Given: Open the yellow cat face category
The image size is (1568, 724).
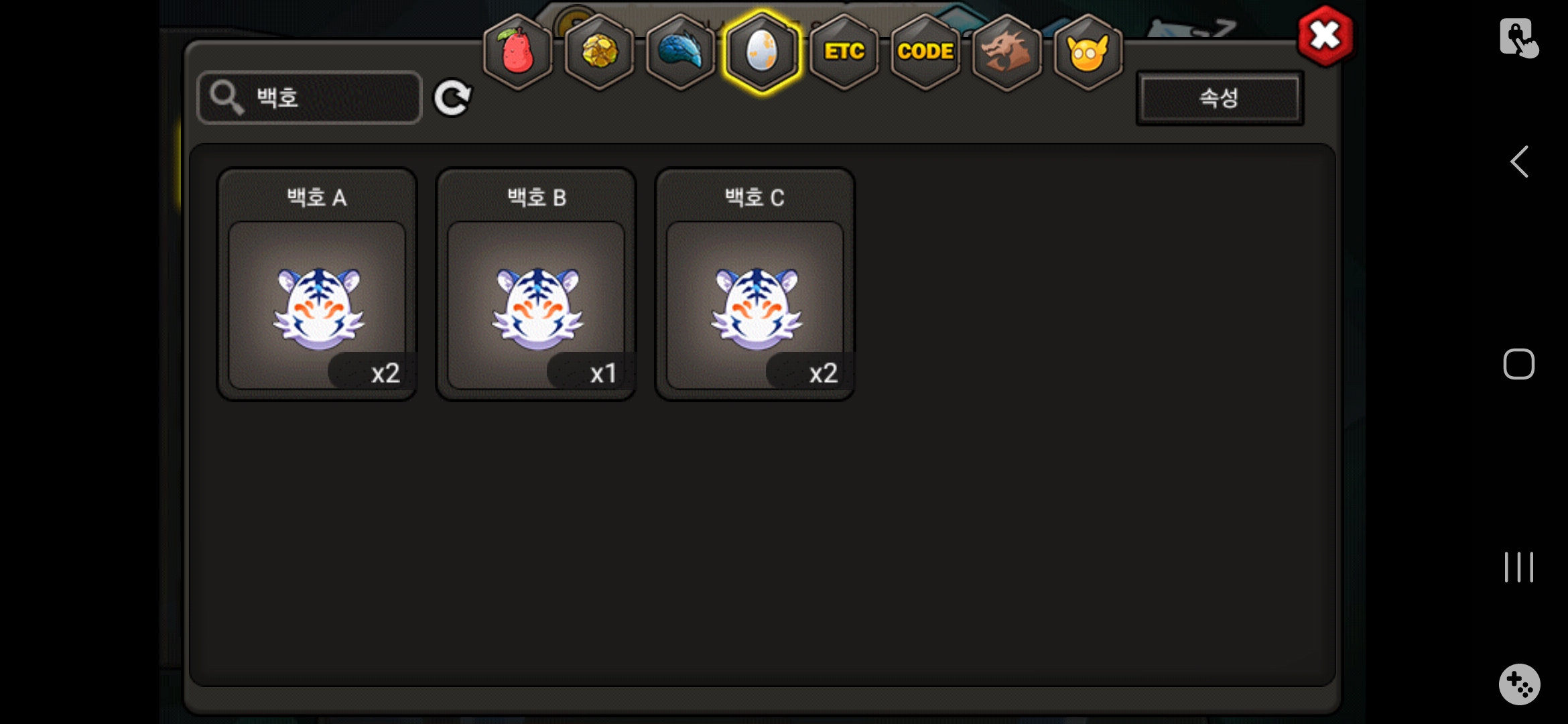Looking at the screenshot, I should pyautogui.click(x=1088, y=52).
